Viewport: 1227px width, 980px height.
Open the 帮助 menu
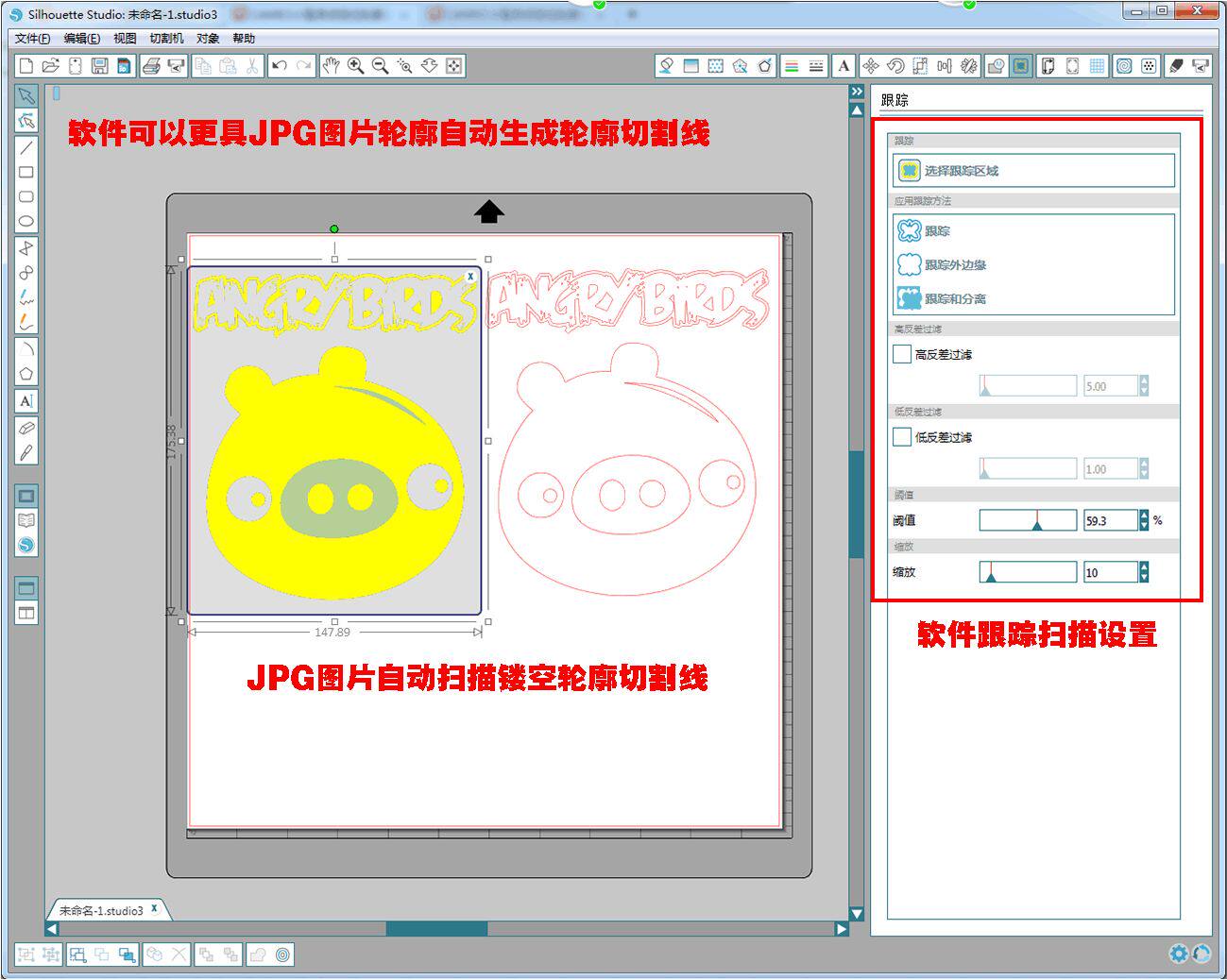[244, 39]
